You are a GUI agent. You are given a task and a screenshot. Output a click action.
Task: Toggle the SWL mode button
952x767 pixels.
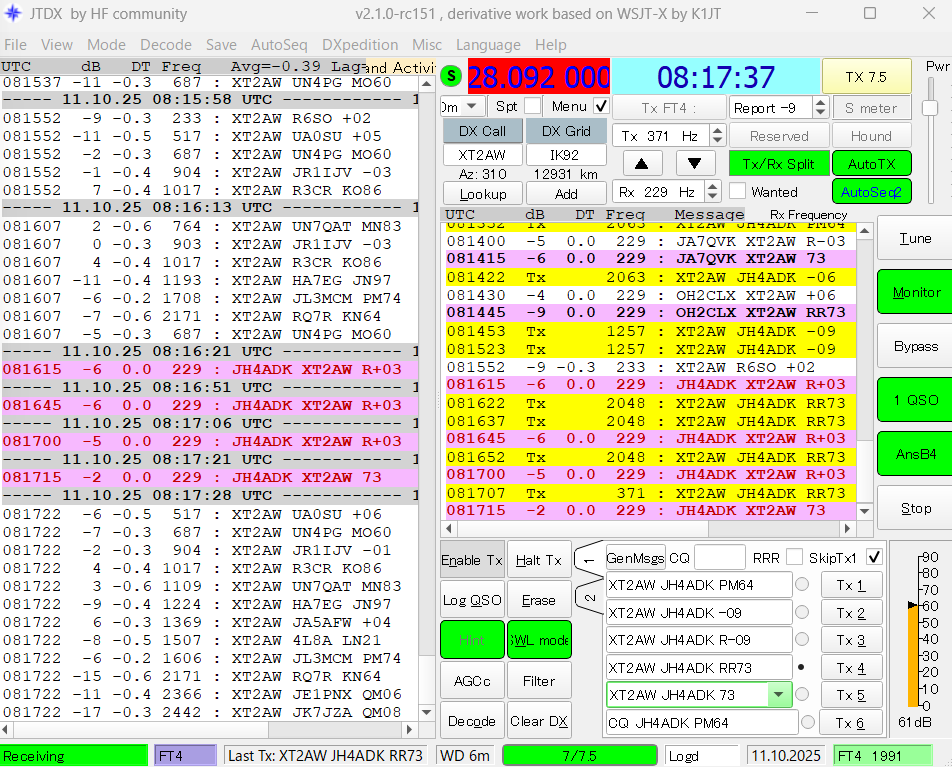[x=538, y=640]
